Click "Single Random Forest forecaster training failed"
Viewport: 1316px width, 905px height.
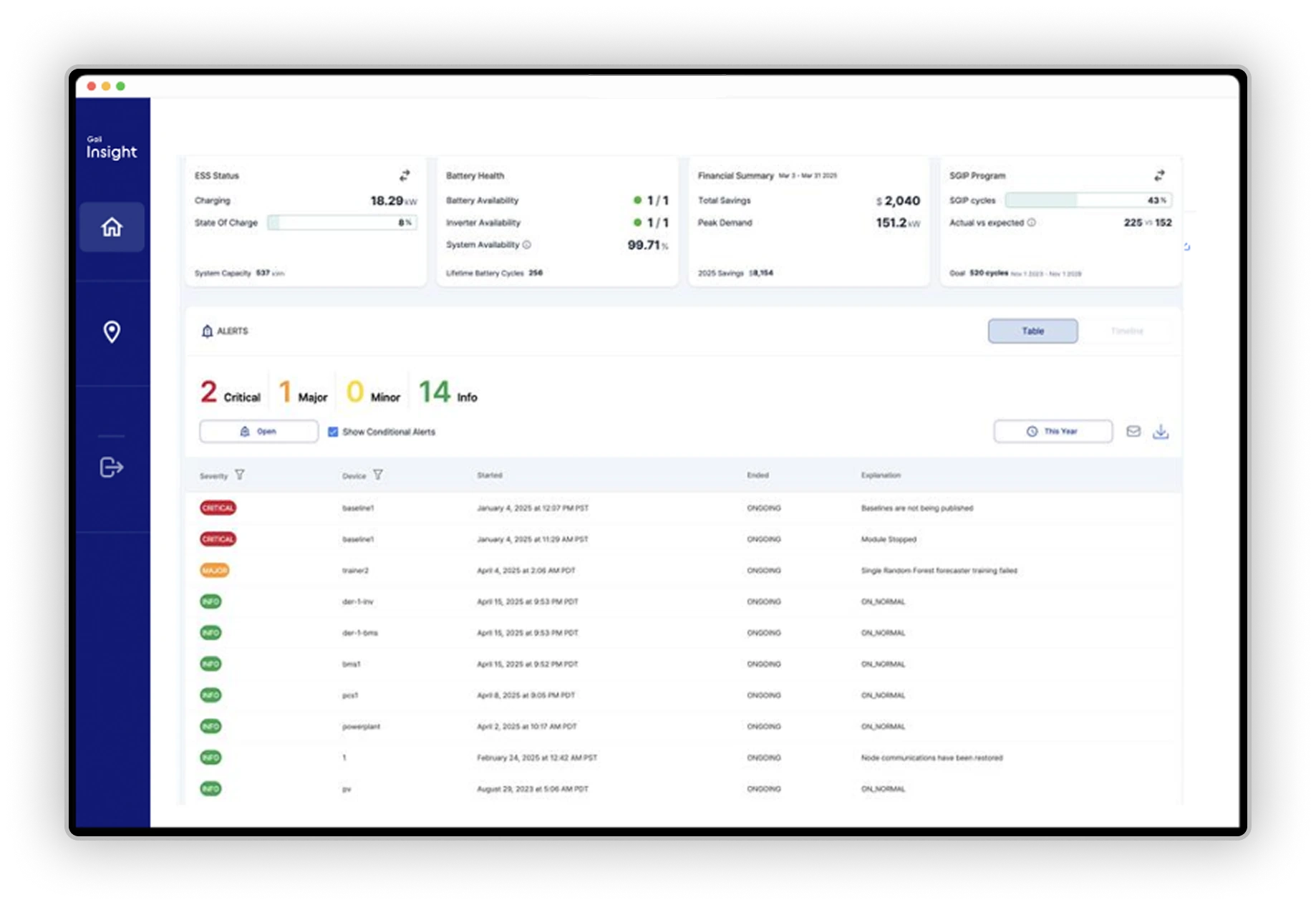point(939,571)
